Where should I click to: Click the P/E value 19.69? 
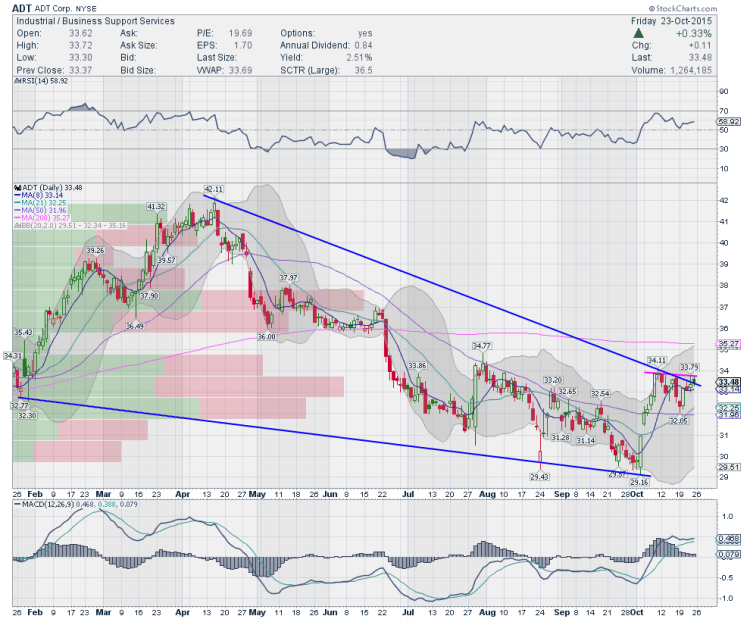click(x=240, y=33)
